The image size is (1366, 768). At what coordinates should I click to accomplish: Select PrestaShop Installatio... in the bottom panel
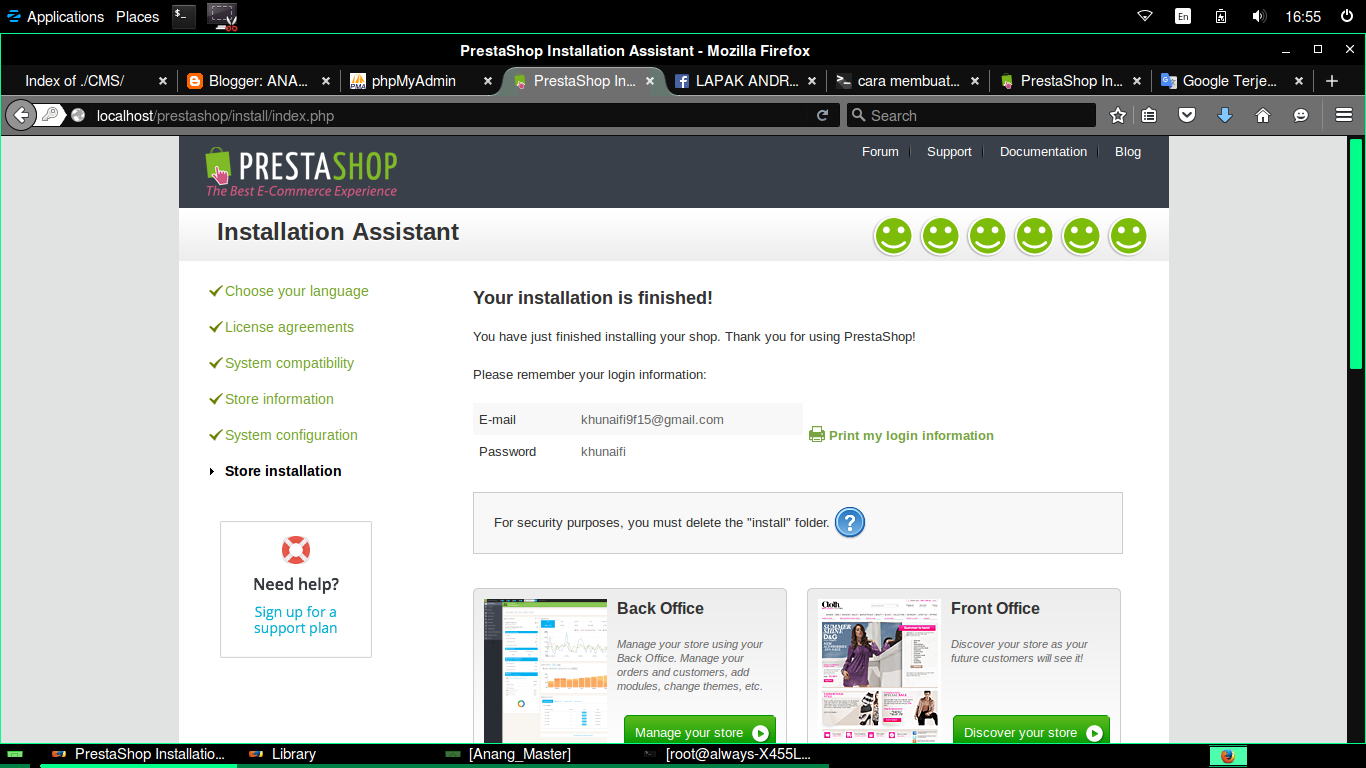140,754
